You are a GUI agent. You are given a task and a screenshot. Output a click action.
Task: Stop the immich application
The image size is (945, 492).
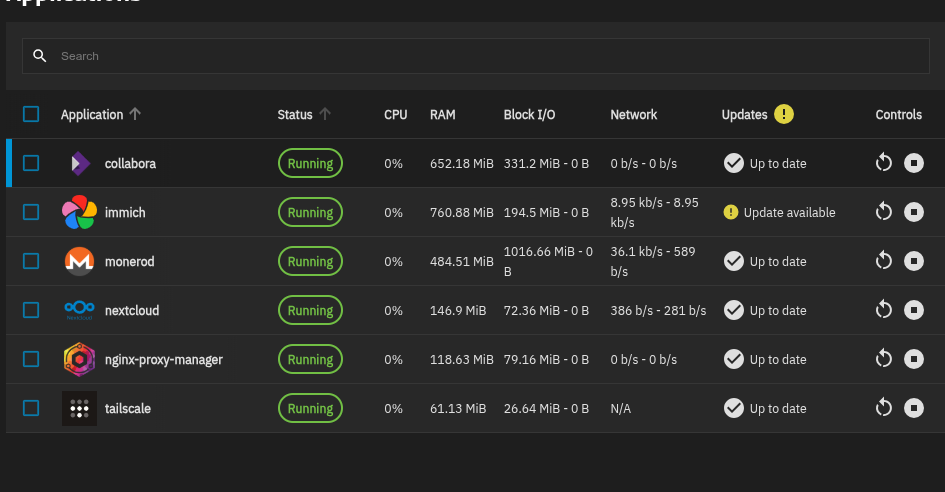[x=913, y=212]
